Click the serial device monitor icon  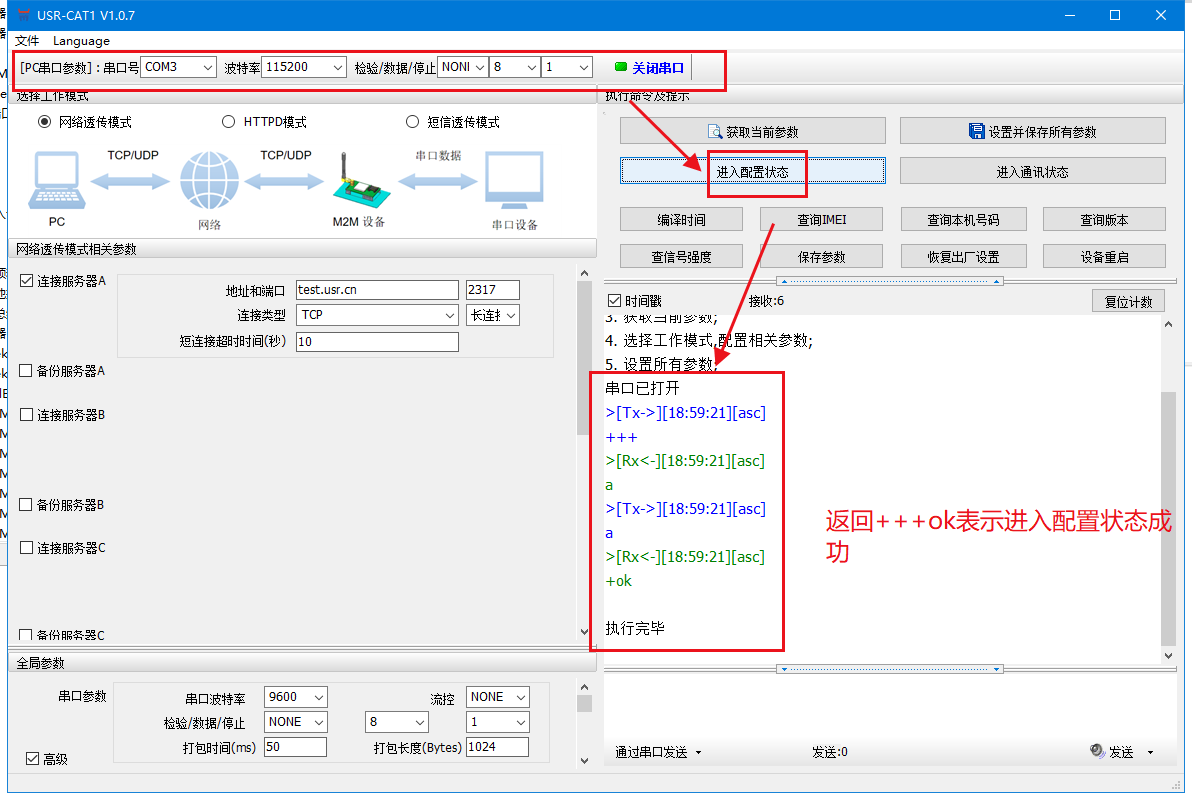tap(514, 181)
